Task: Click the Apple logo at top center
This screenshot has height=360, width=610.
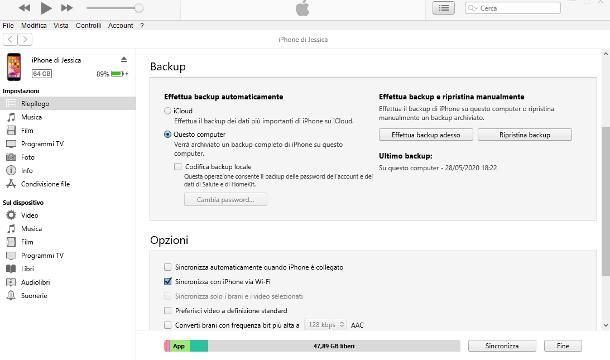Action: (x=302, y=9)
